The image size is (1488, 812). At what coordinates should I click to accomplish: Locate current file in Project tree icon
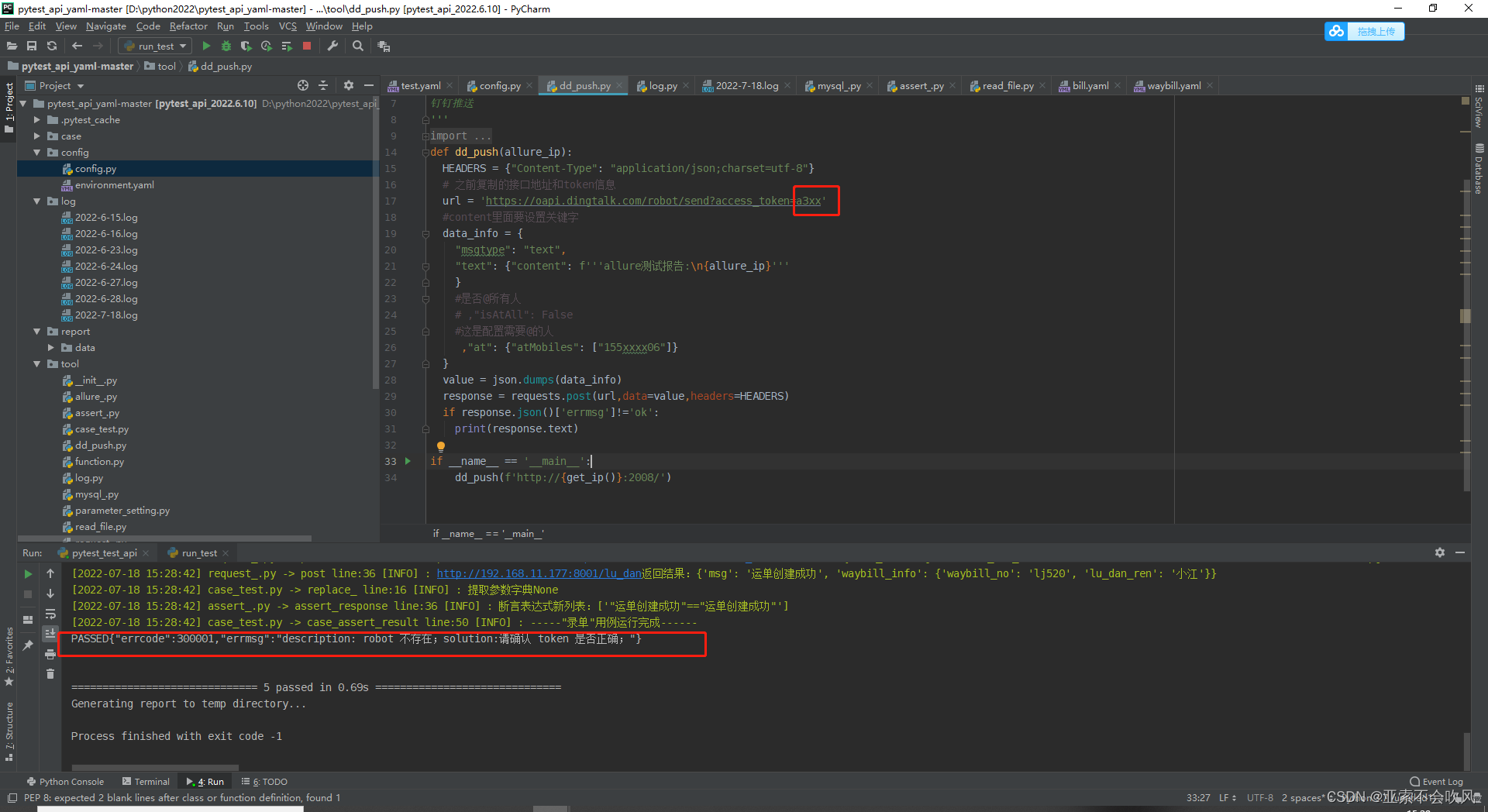[x=303, y=85]
